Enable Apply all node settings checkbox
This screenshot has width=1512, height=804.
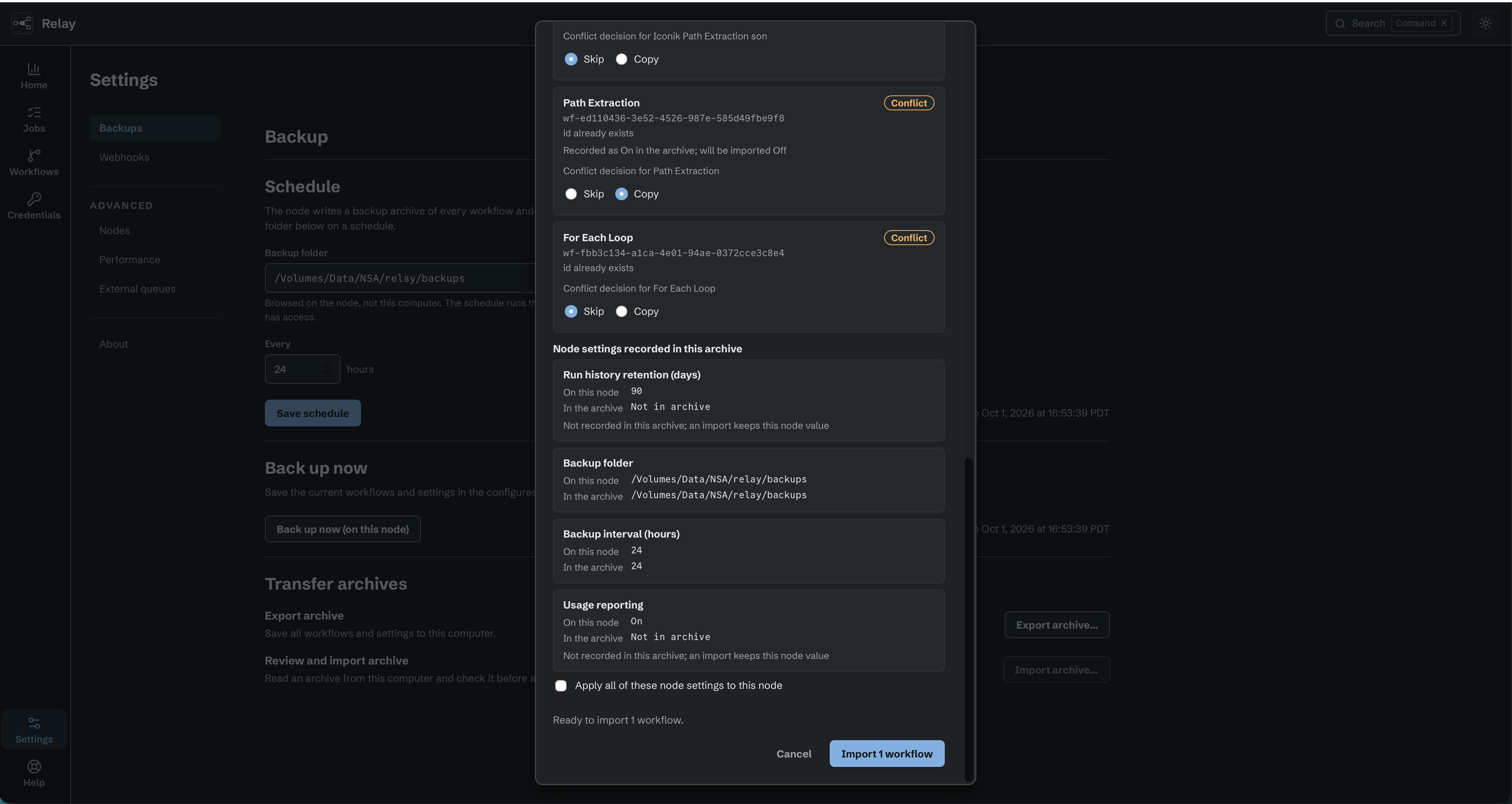pos(560,685)
